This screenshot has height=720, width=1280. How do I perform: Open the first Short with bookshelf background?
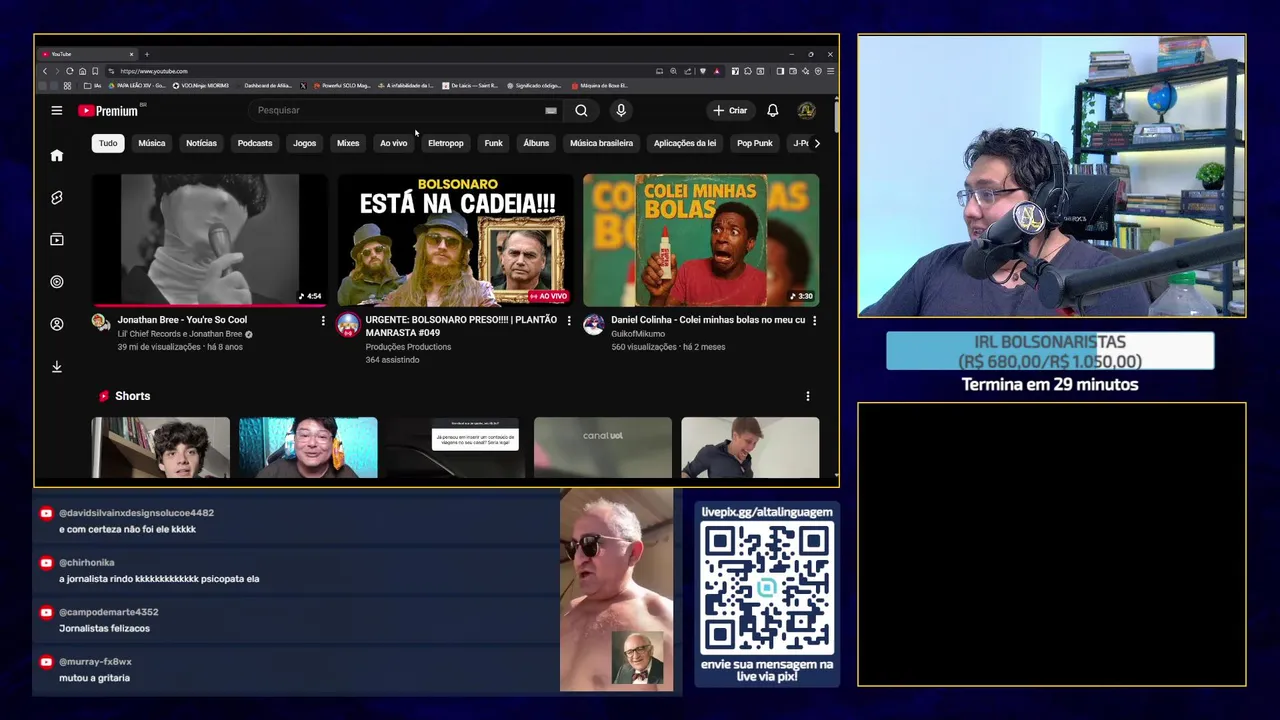click(x=161, y=448)
